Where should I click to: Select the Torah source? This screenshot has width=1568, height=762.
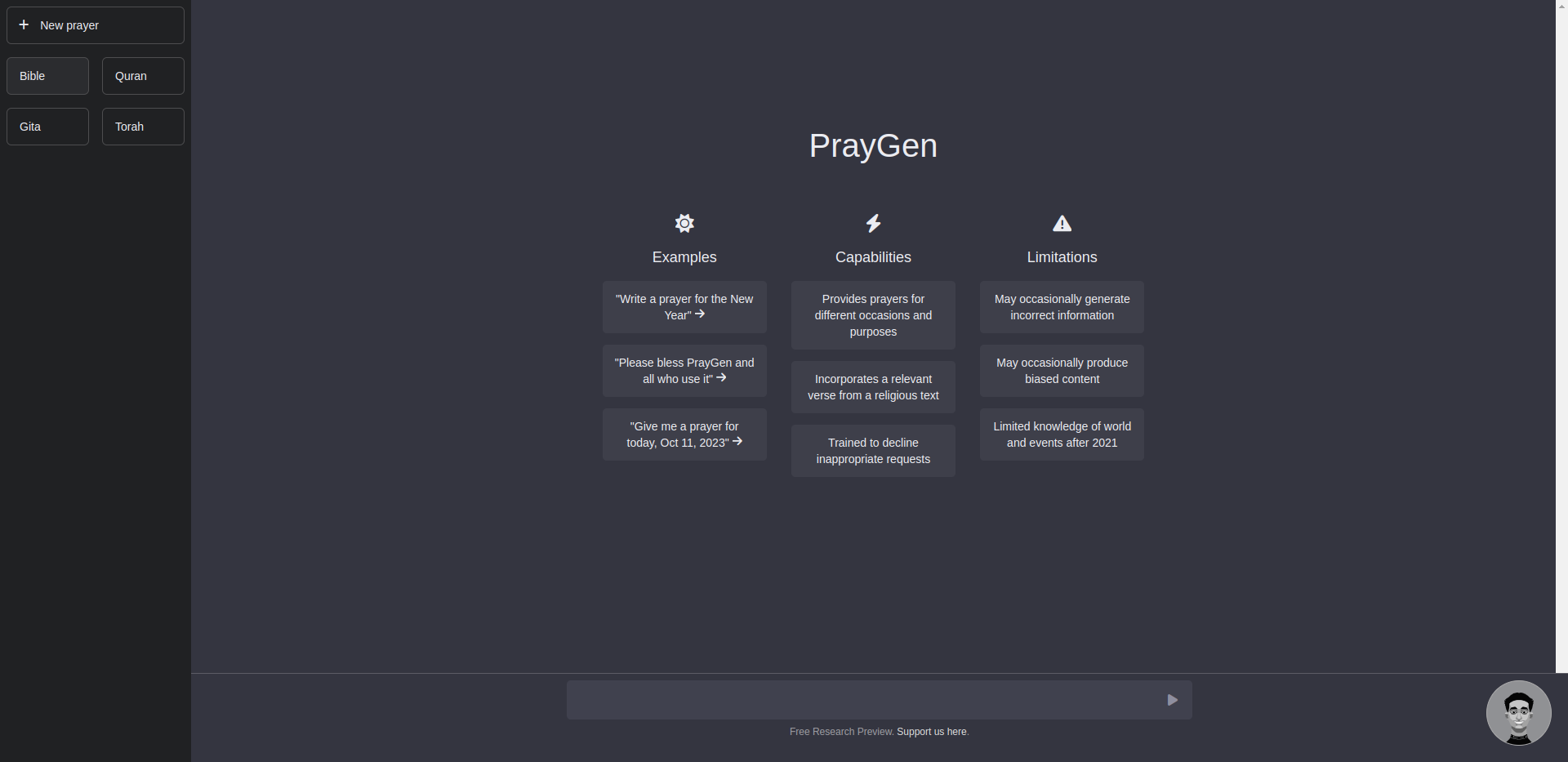click(142, 126)
